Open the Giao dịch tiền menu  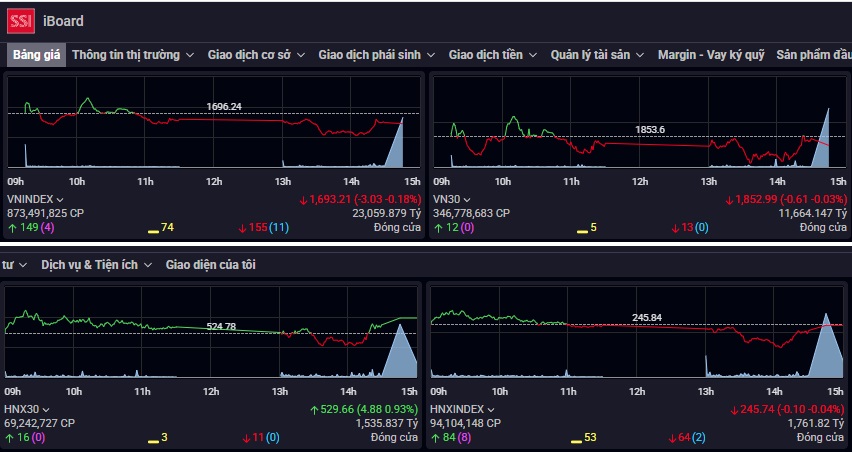click(492, 55)
